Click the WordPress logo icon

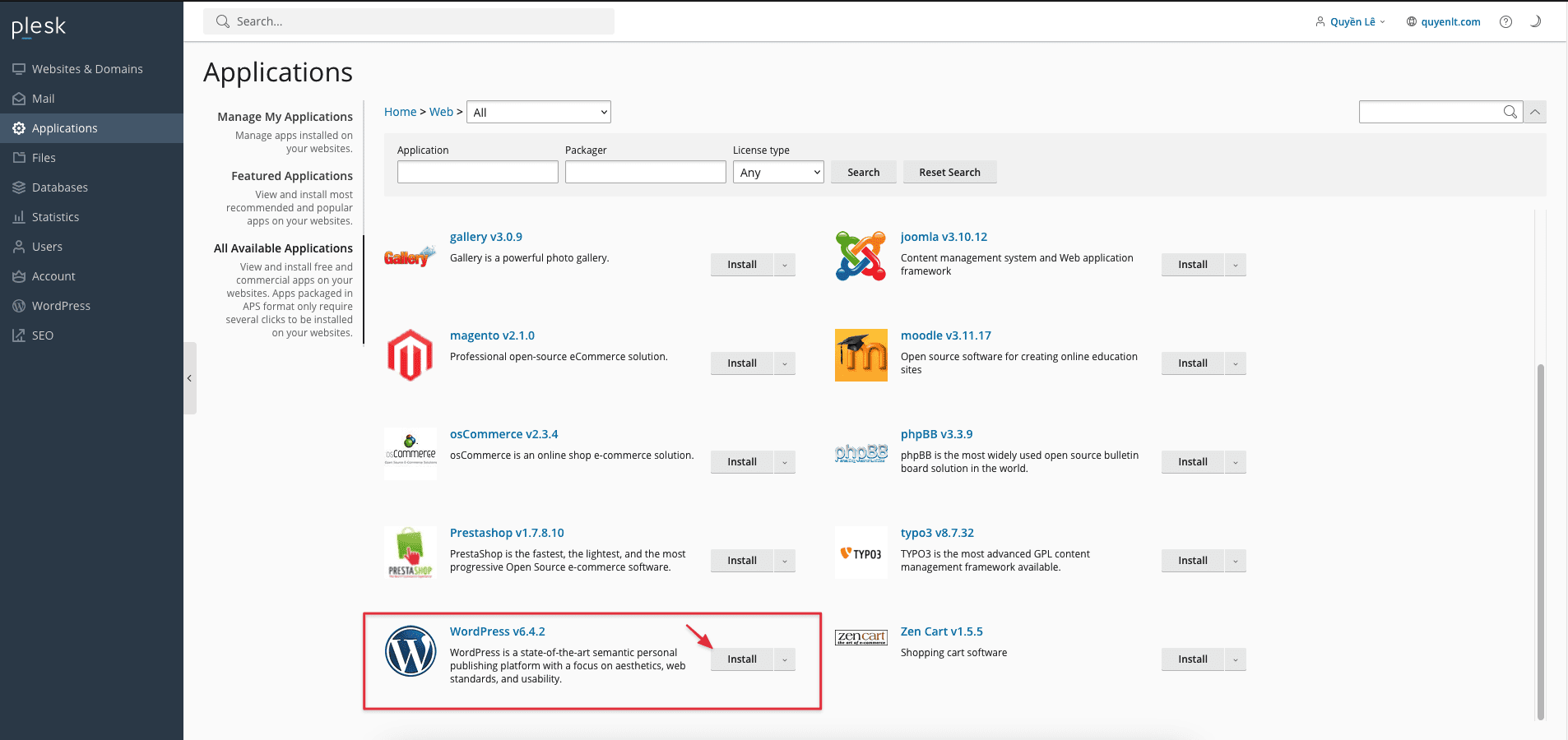coord(411,651)
